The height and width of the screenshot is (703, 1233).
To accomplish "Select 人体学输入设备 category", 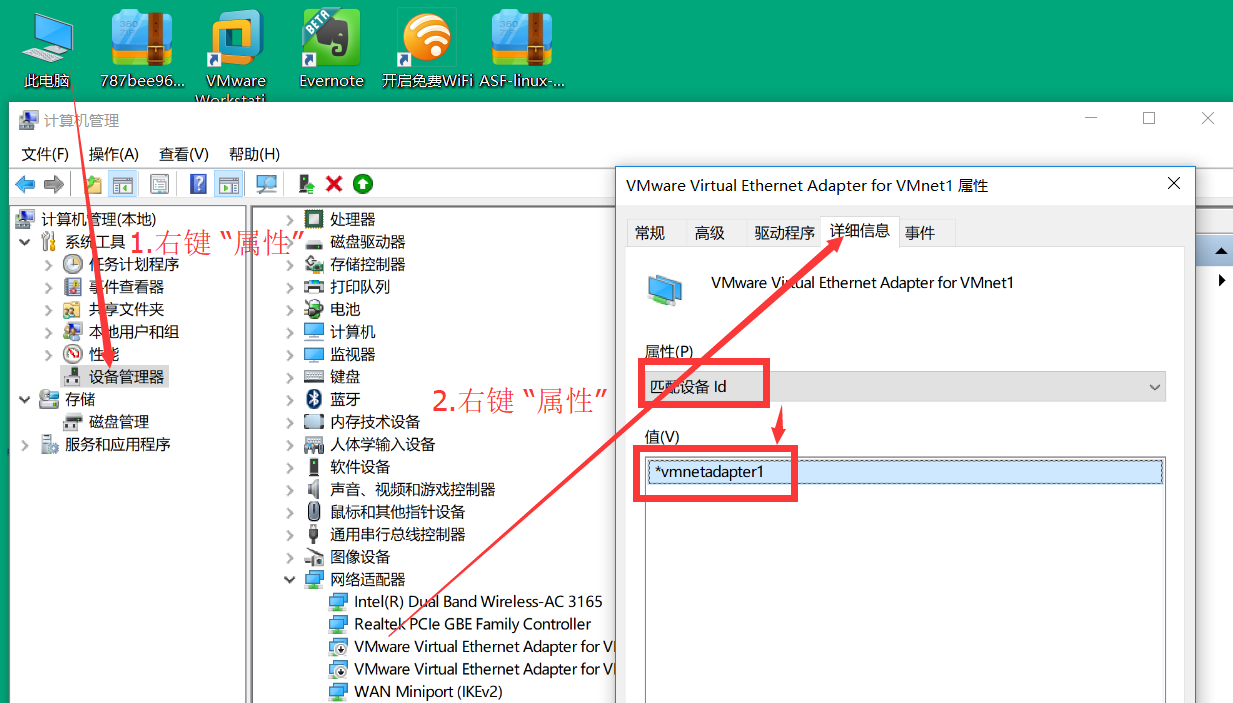I will pyautogui.click(x=383, y=444).
